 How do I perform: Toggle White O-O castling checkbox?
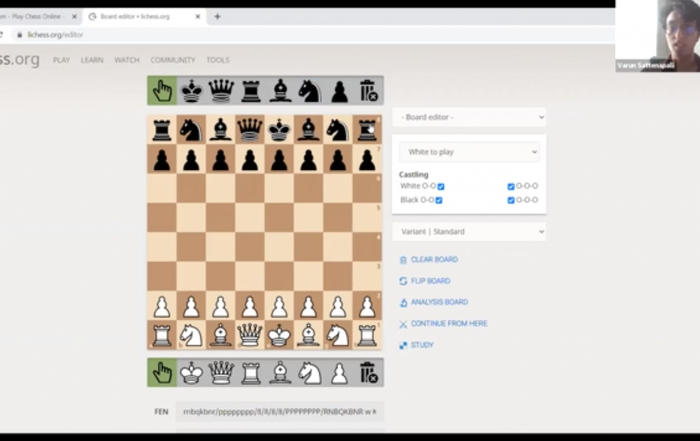441,186
